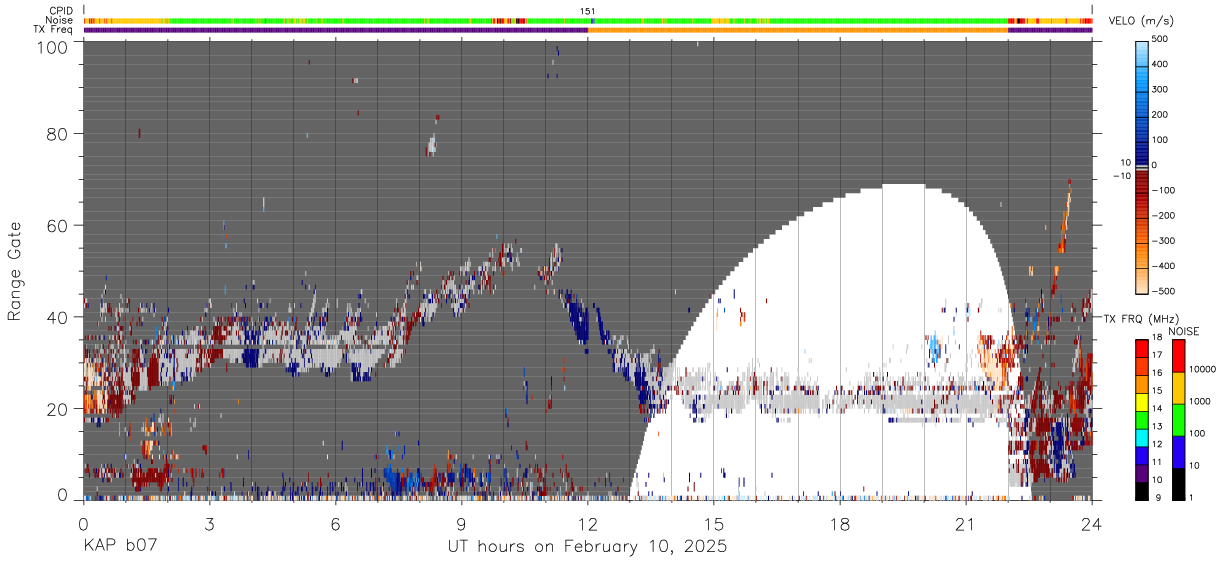Click the 'NOISE' legend label
The height and width of the screenshot is (567, 1228).
pos(1183,331)
